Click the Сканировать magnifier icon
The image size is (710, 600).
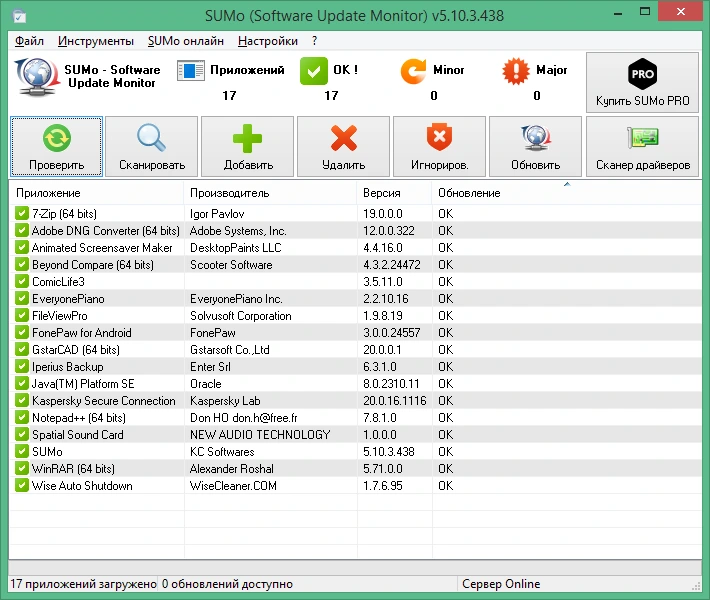[152, 137]
